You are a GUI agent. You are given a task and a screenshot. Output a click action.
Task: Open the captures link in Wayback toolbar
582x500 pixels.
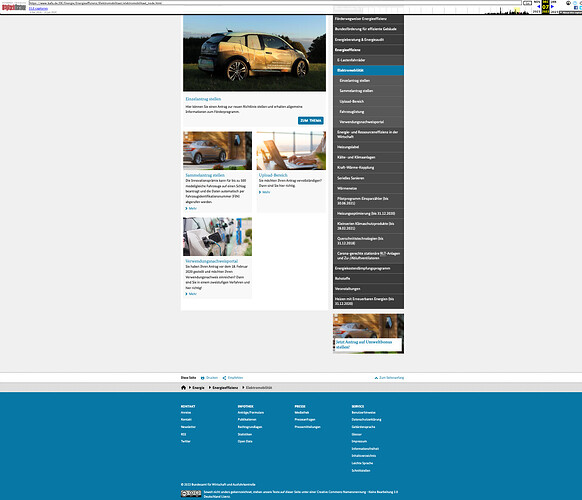(x=38, y=8)
